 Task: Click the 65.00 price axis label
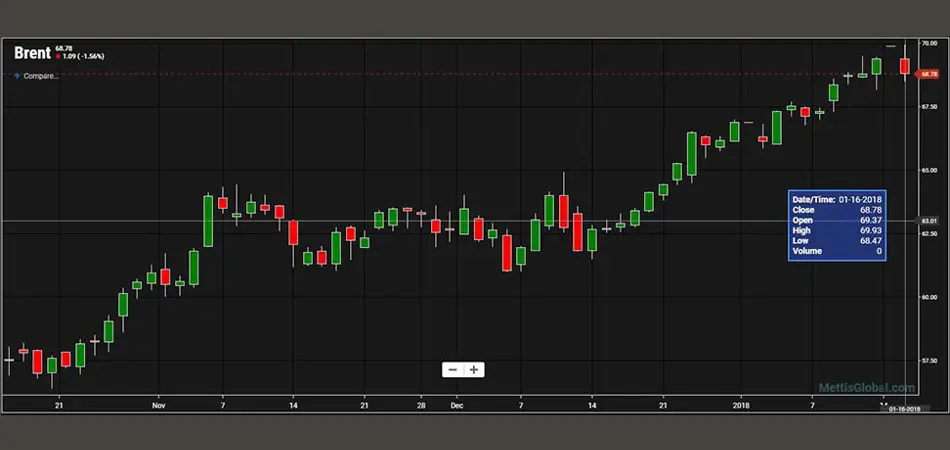(x=929, y=170)
